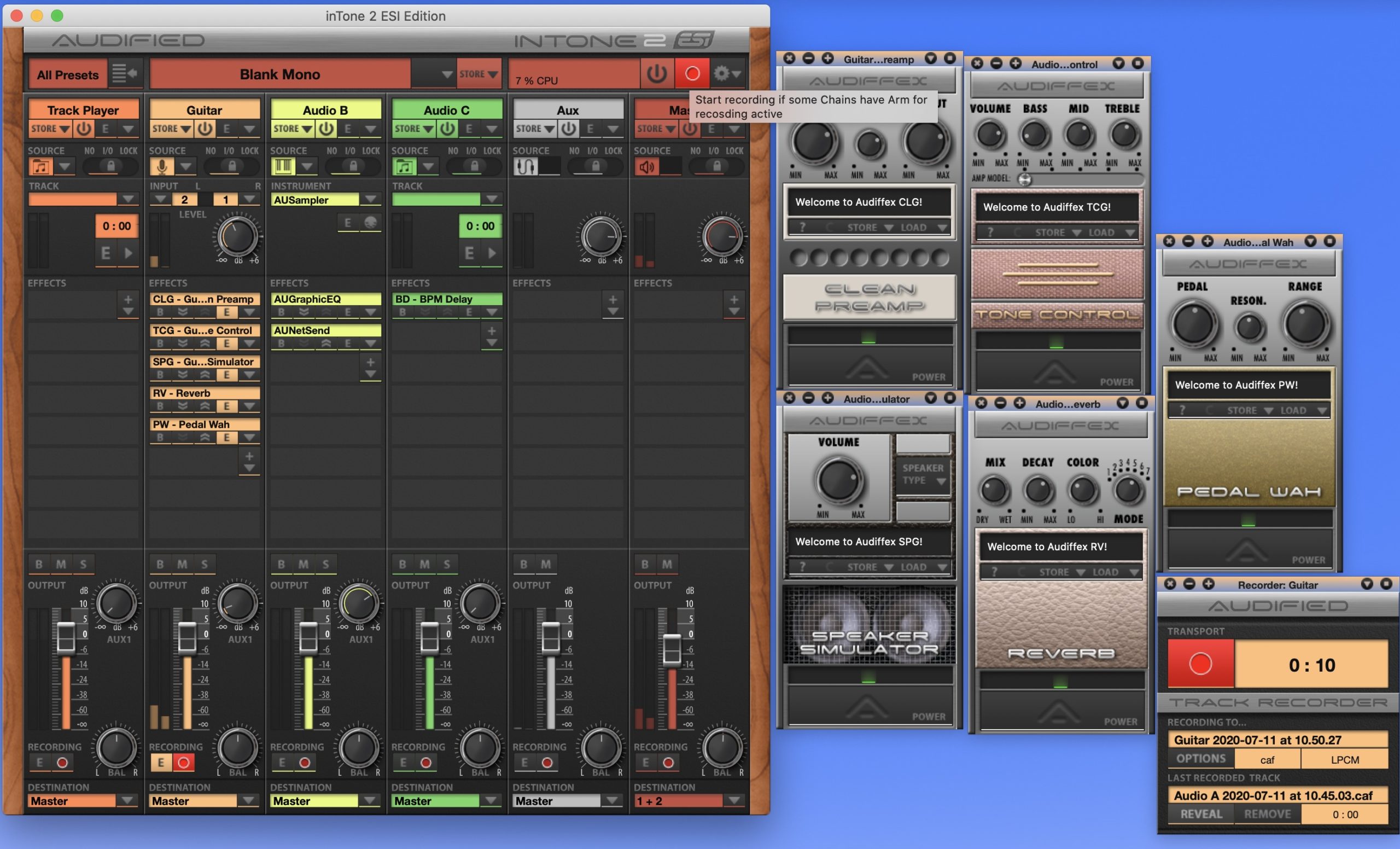Arm recording on the Guitar channel
This screenshot has height=849, width=1400.
tap(183, 763)
